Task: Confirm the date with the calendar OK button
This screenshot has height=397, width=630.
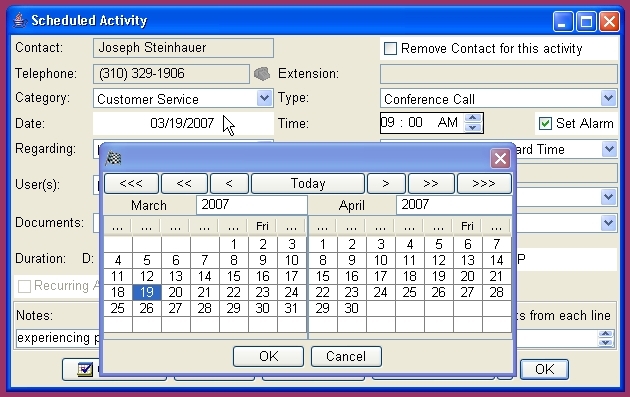Action: 268,356
